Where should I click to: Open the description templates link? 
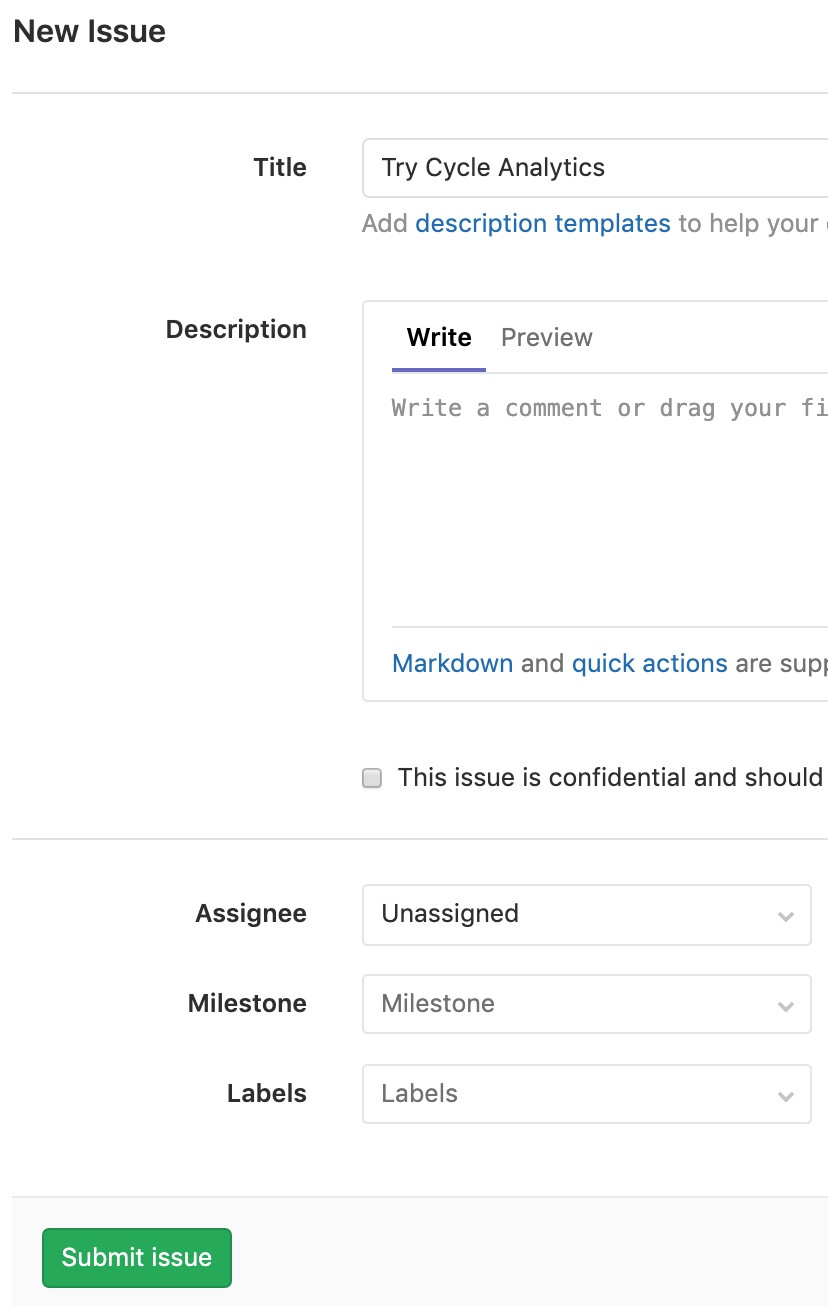(x=542, y=223)
